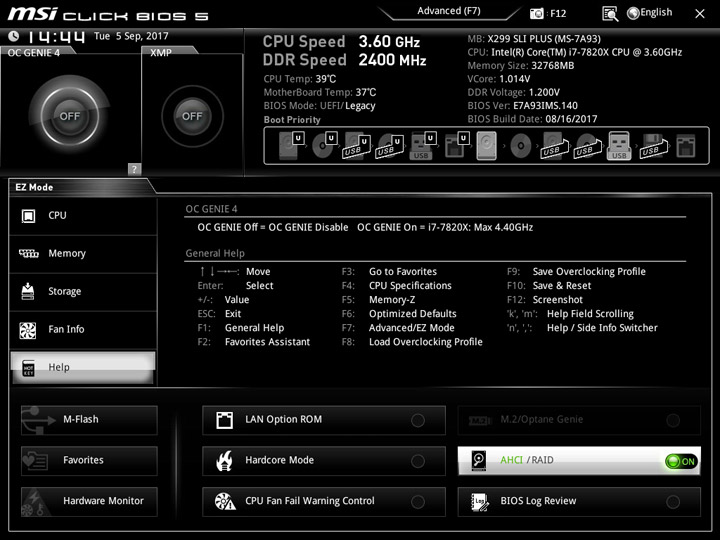Click the date Tue 5 Sep, 2017
The height and width of the screenshot is (540, 720).
pos(131,36)
